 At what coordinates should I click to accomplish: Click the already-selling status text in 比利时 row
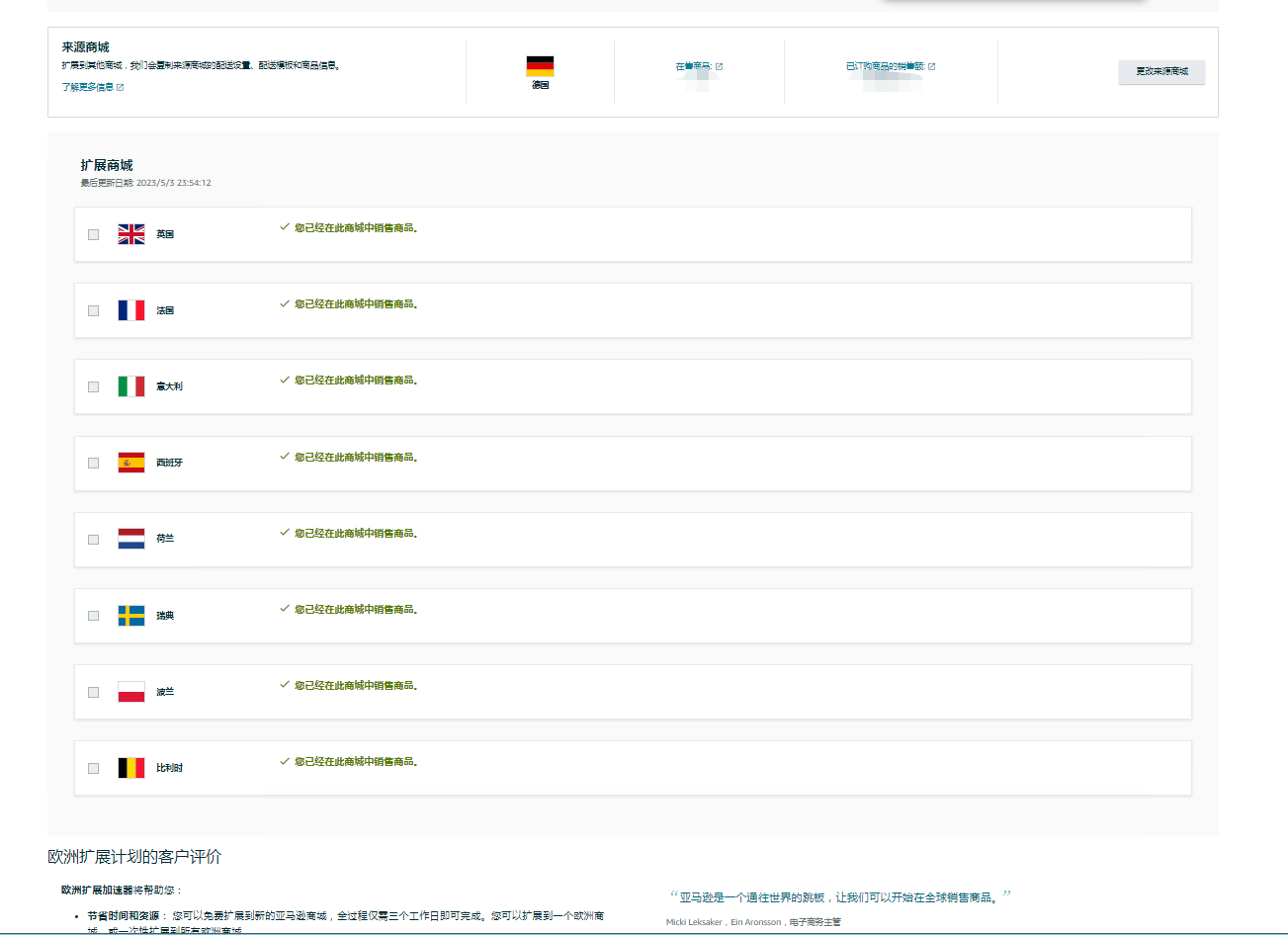click(356, 762)
